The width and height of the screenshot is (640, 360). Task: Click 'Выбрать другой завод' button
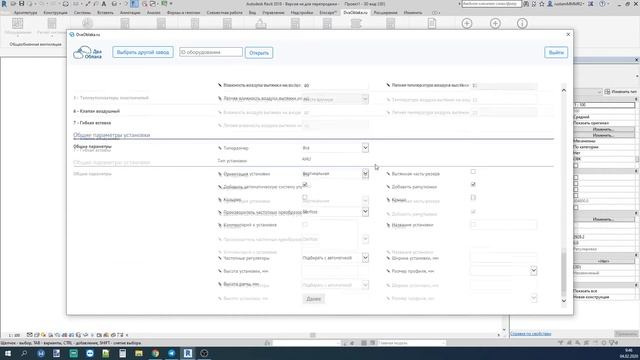(143, 52)
